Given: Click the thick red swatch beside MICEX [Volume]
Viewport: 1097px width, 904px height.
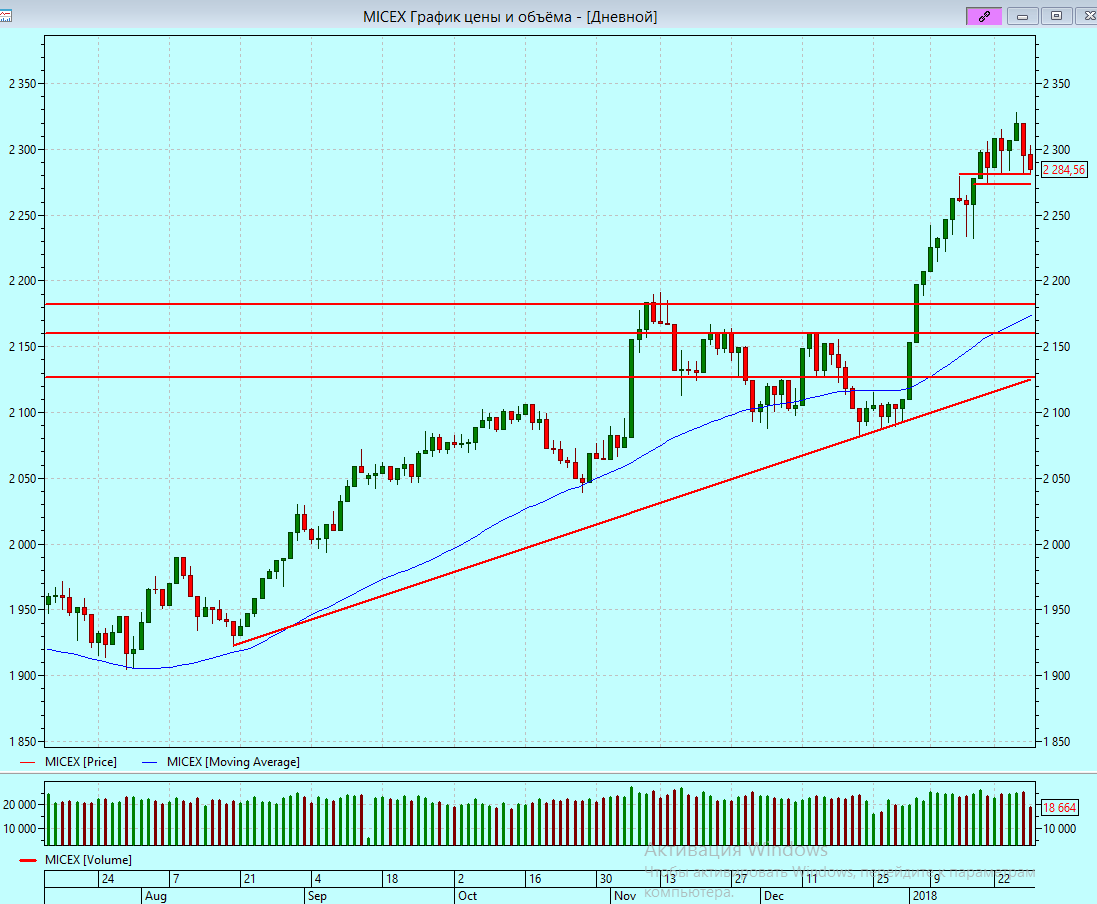Looking at the screenshot, I should (x=27, y=861).
